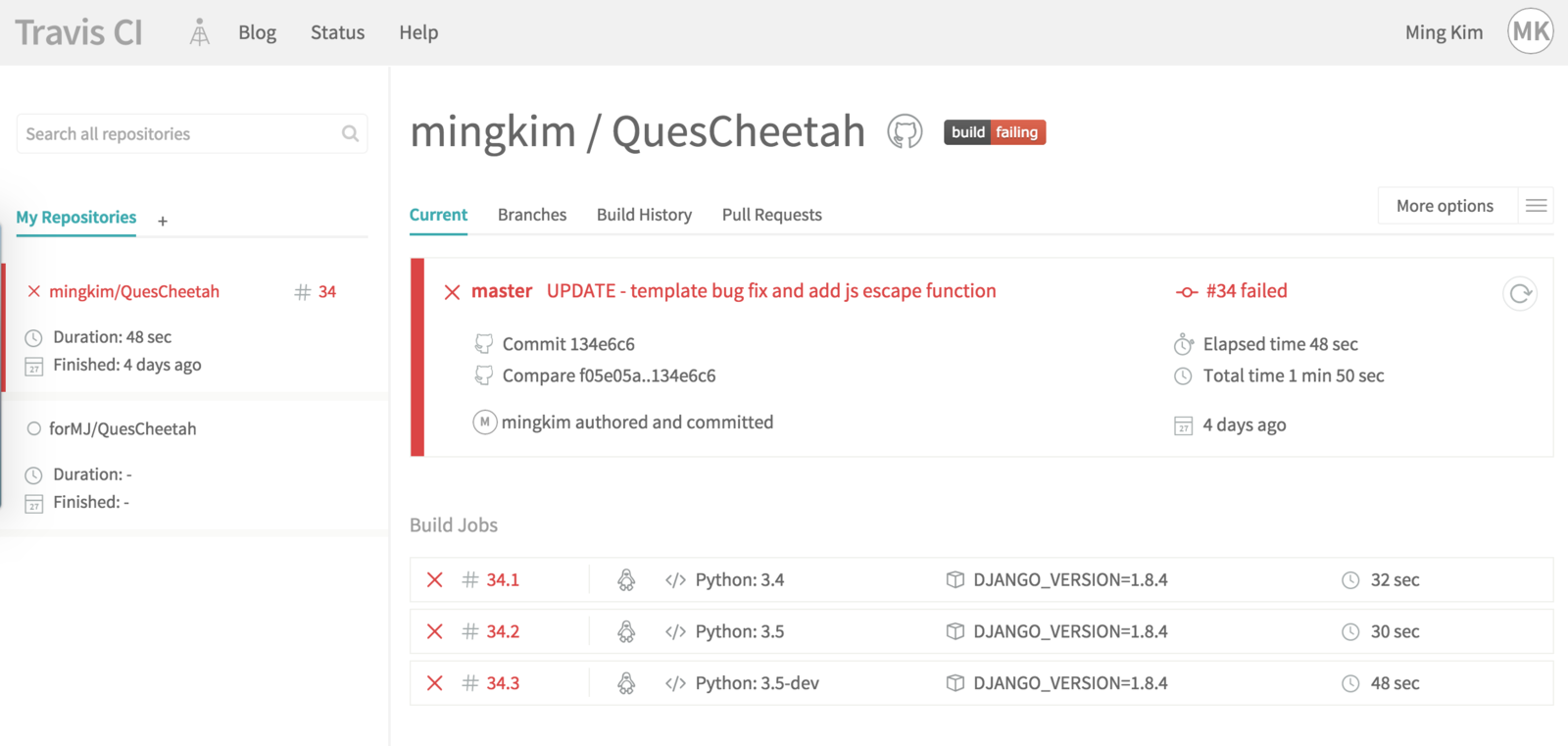Click the clock icon under forMJ/QuesCheetah
Viewport: 1568px width, 746px height.
pyautogui.click(x=34, y=475)
